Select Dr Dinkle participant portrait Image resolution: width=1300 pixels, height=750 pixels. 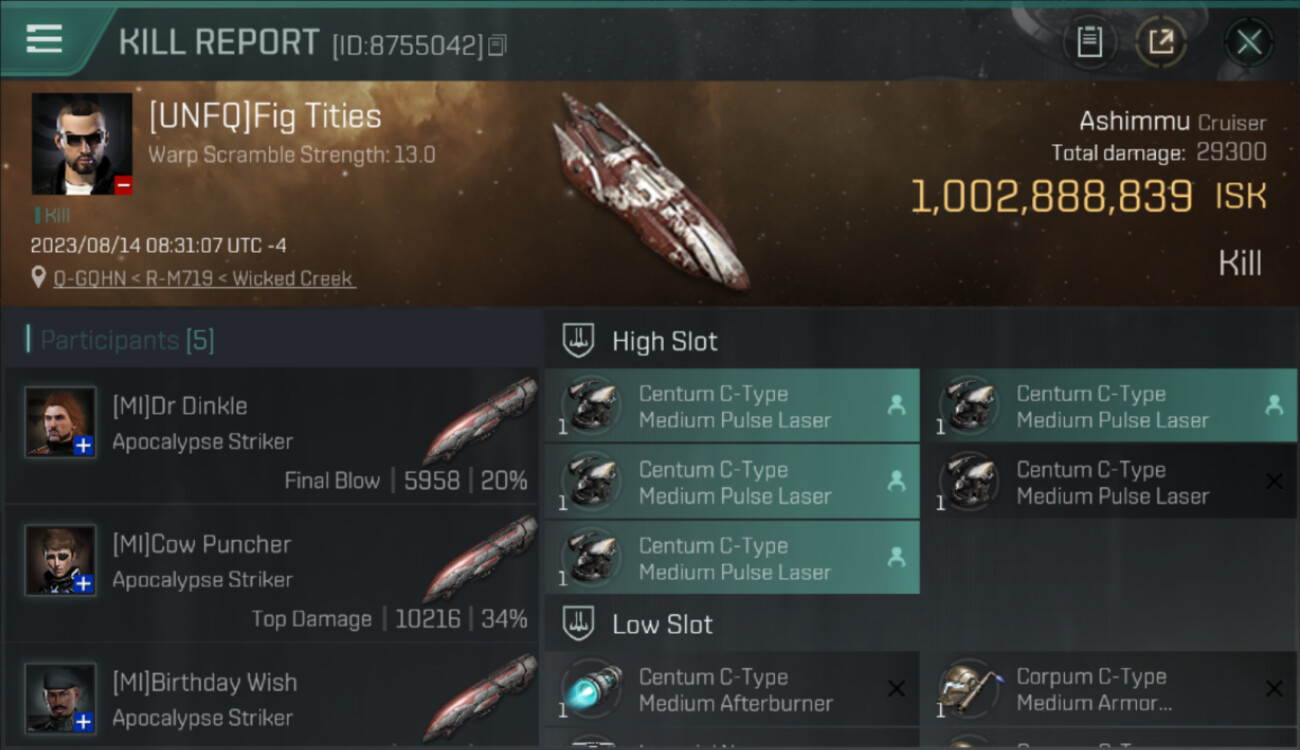pyautogui.click(x=61, y=422)
